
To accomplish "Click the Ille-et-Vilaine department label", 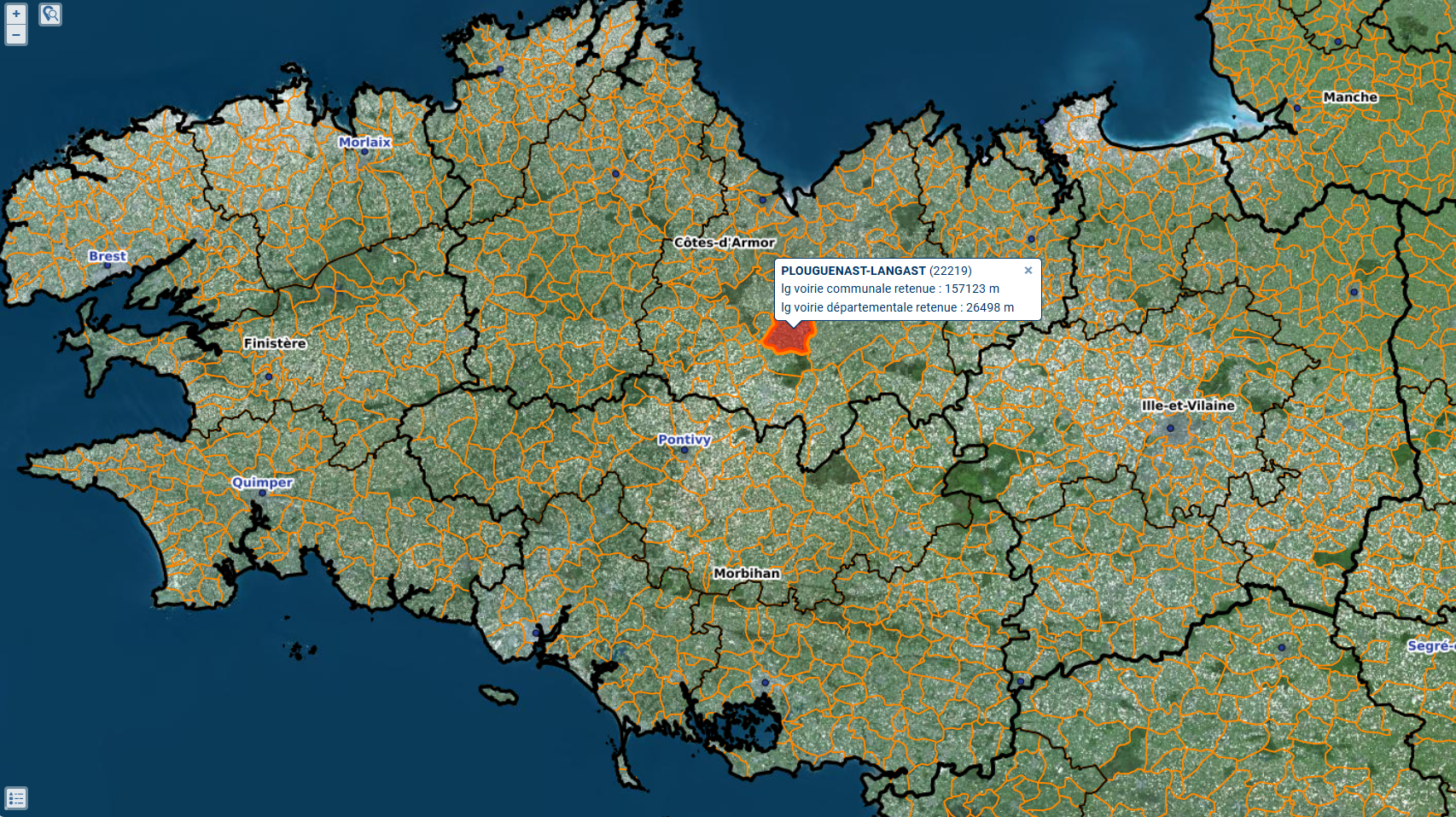I will click(x=1188, y=406).
